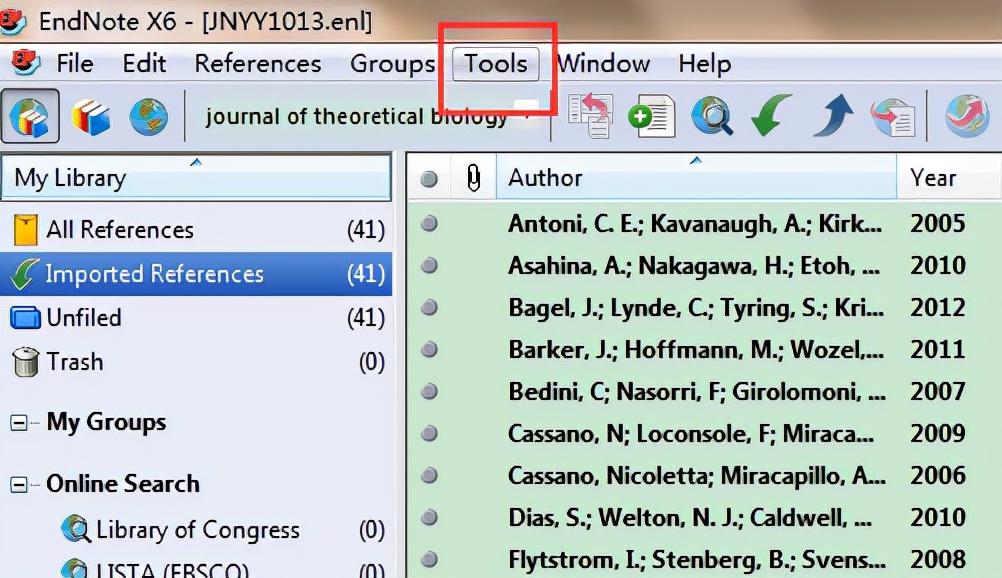The image size is (1002, 578).
Task: Open the Help menu
Action: [x=704, y=63]
